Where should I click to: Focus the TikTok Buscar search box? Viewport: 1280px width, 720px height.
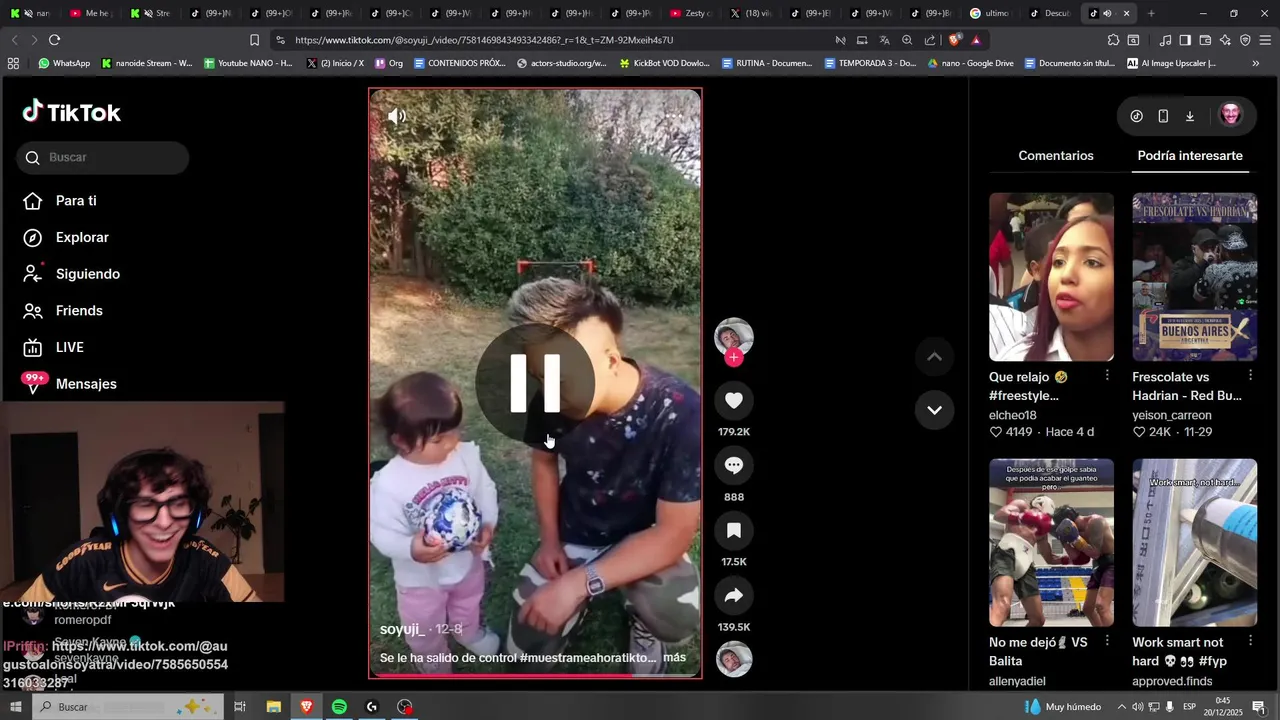tap(102, 157)
